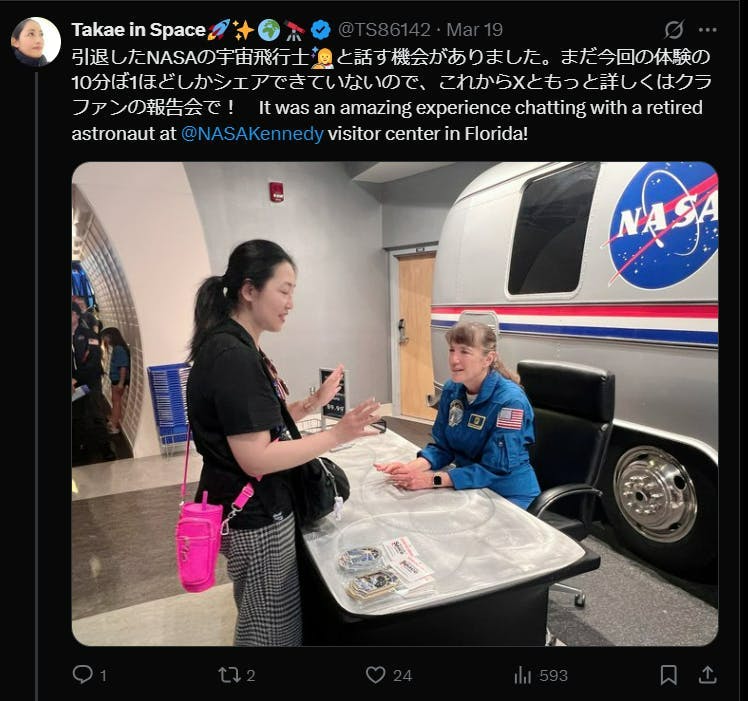This screenshot has height=701, width=748.
Task: Open the three-dot more options menu
Action: click(707, 30)
